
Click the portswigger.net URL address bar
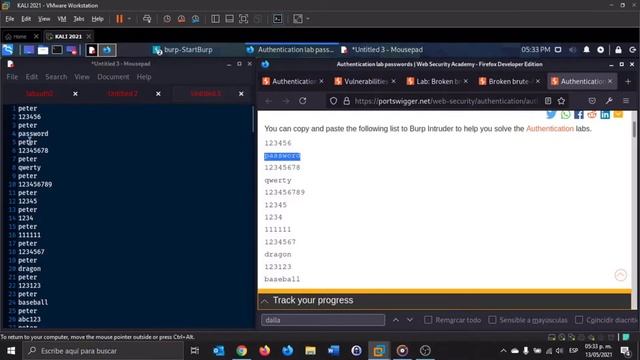[x=445, y=101]
